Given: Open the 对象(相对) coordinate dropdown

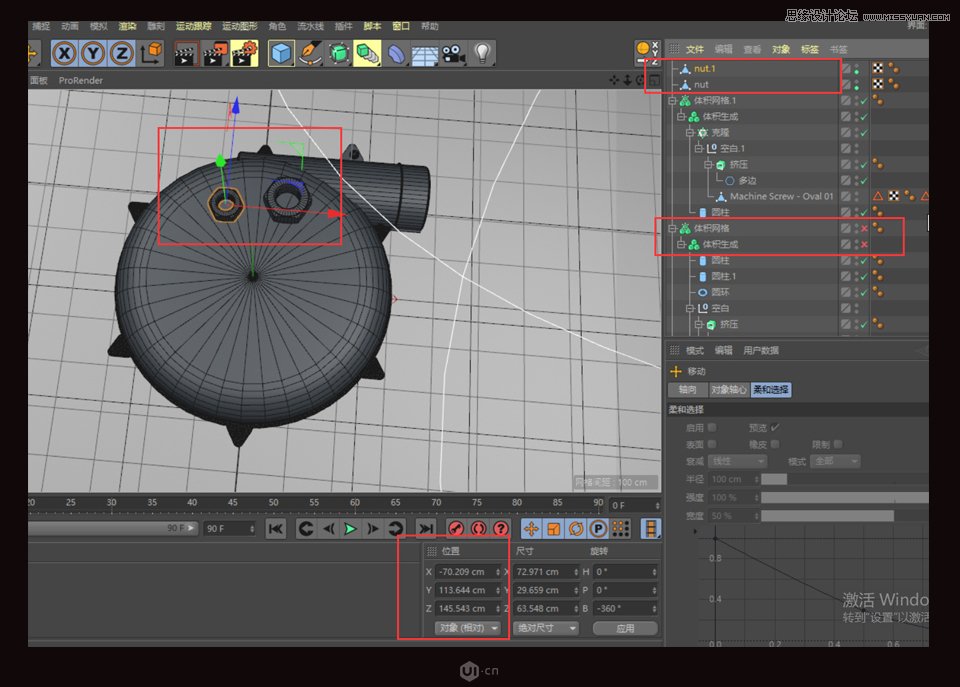Looking at the screenshot, I should (466, 627).
